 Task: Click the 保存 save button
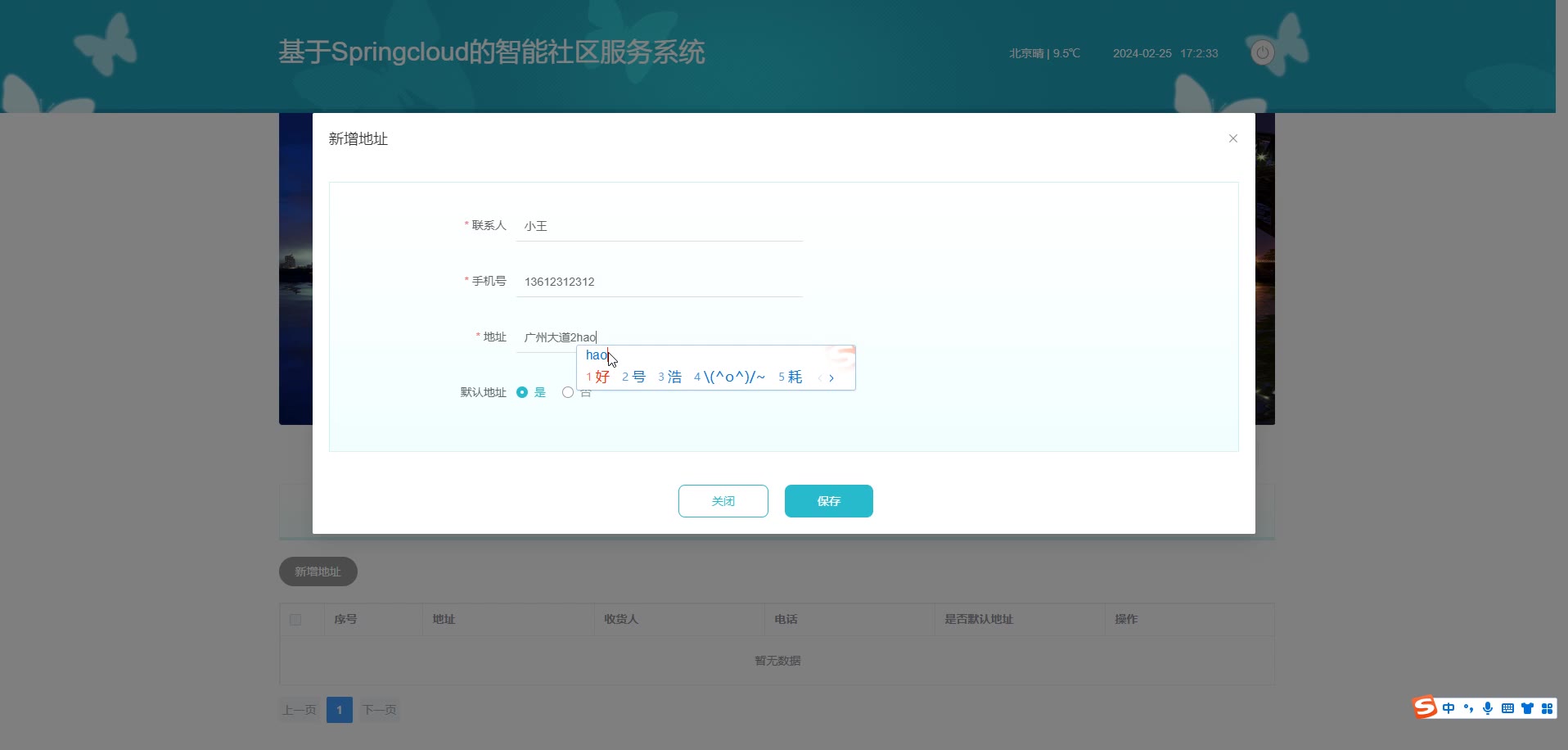click(x=829, y=501)
